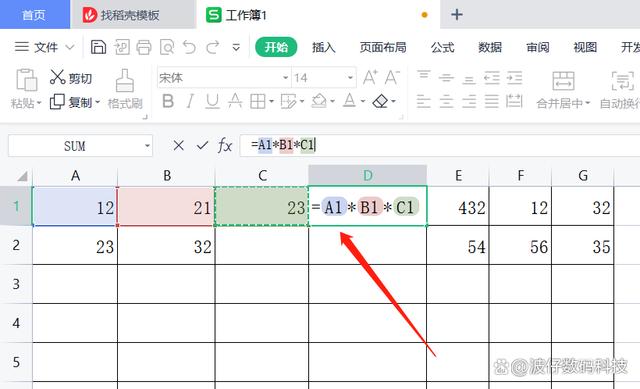Select the 工作簿1 document tab
The height and width of the screenshot is (389, 640).
318,15
